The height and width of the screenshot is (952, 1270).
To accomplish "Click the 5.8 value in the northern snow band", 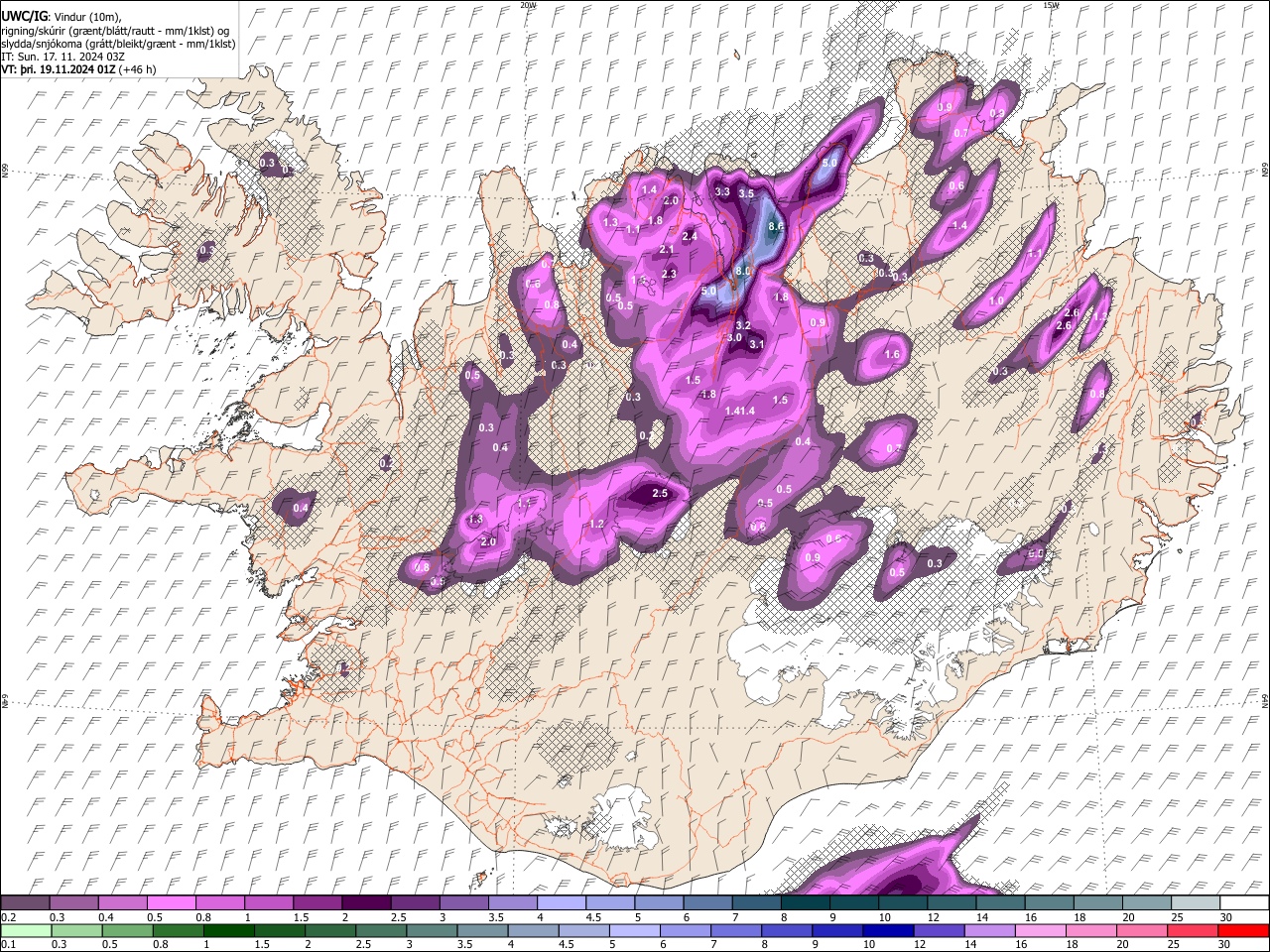I will pyautogui.click(x=830, y=163).
